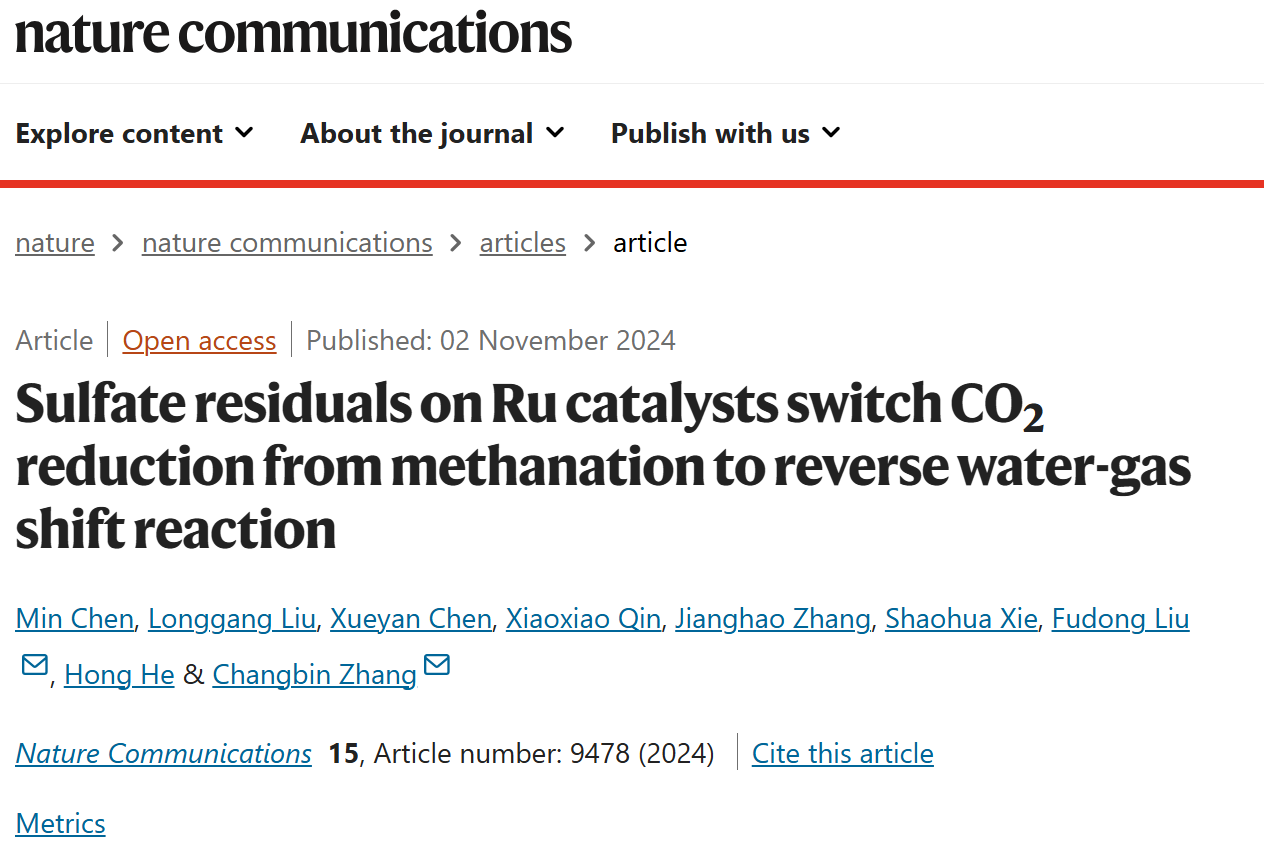This screenshot has height=855, width=1264.
Task: Click author Jianghao Zhang
Action: pos(773,619)
